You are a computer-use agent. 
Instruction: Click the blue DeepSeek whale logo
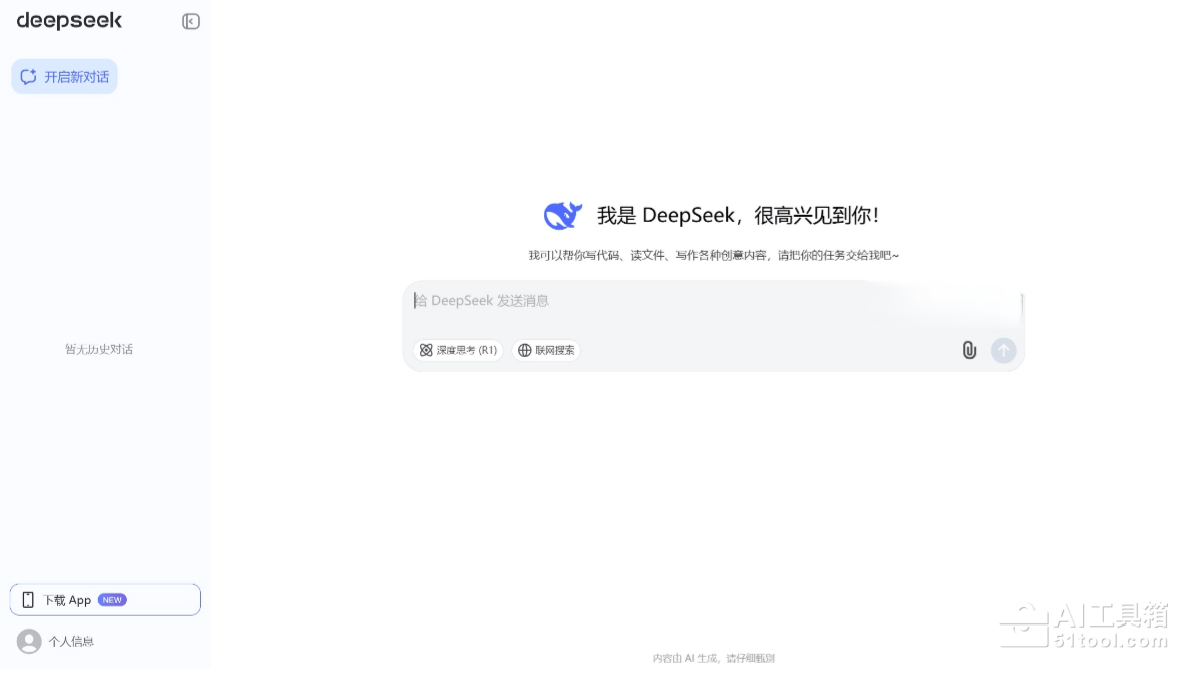pos(563,215)
